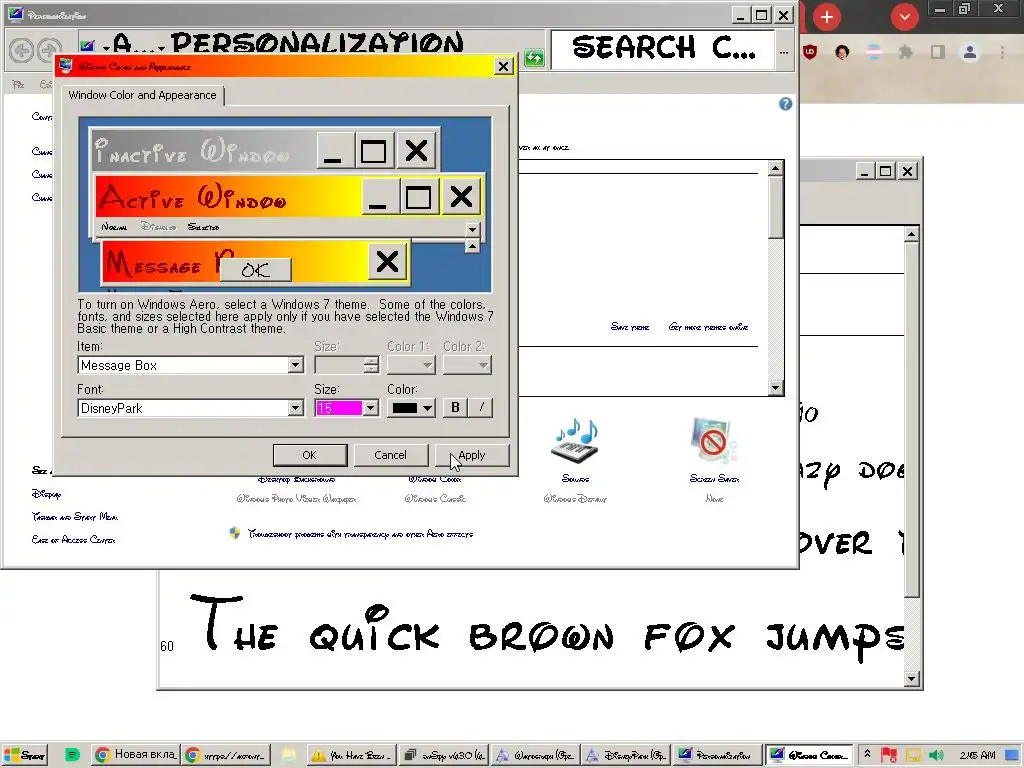Open the Chrome profile avatar icon
The height and width of the screenshot is (768, 1024).
tap(970, 52)
